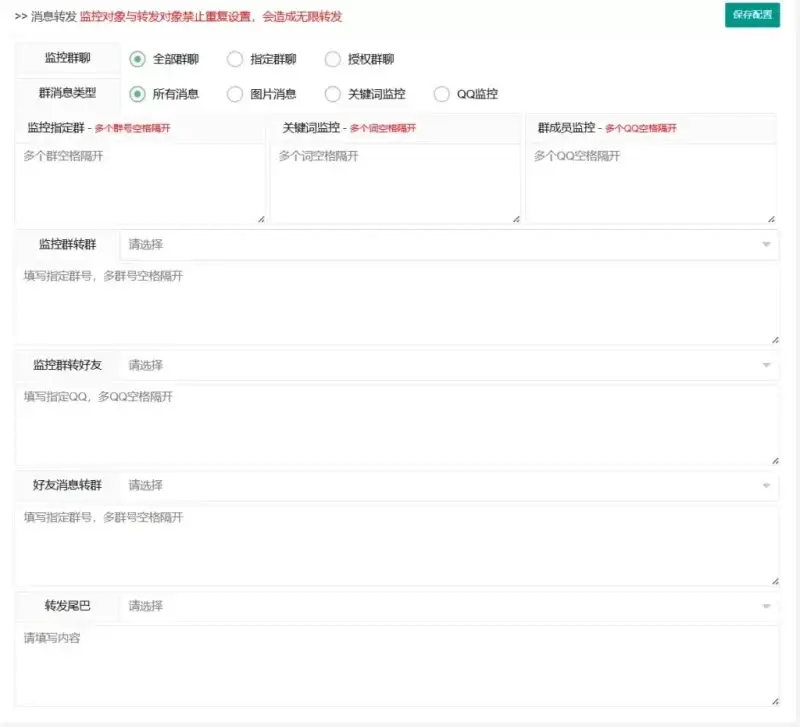This screenshot has height=727, width=800.
Task: Click the 监控群聊 label
Action: point(67,58)
